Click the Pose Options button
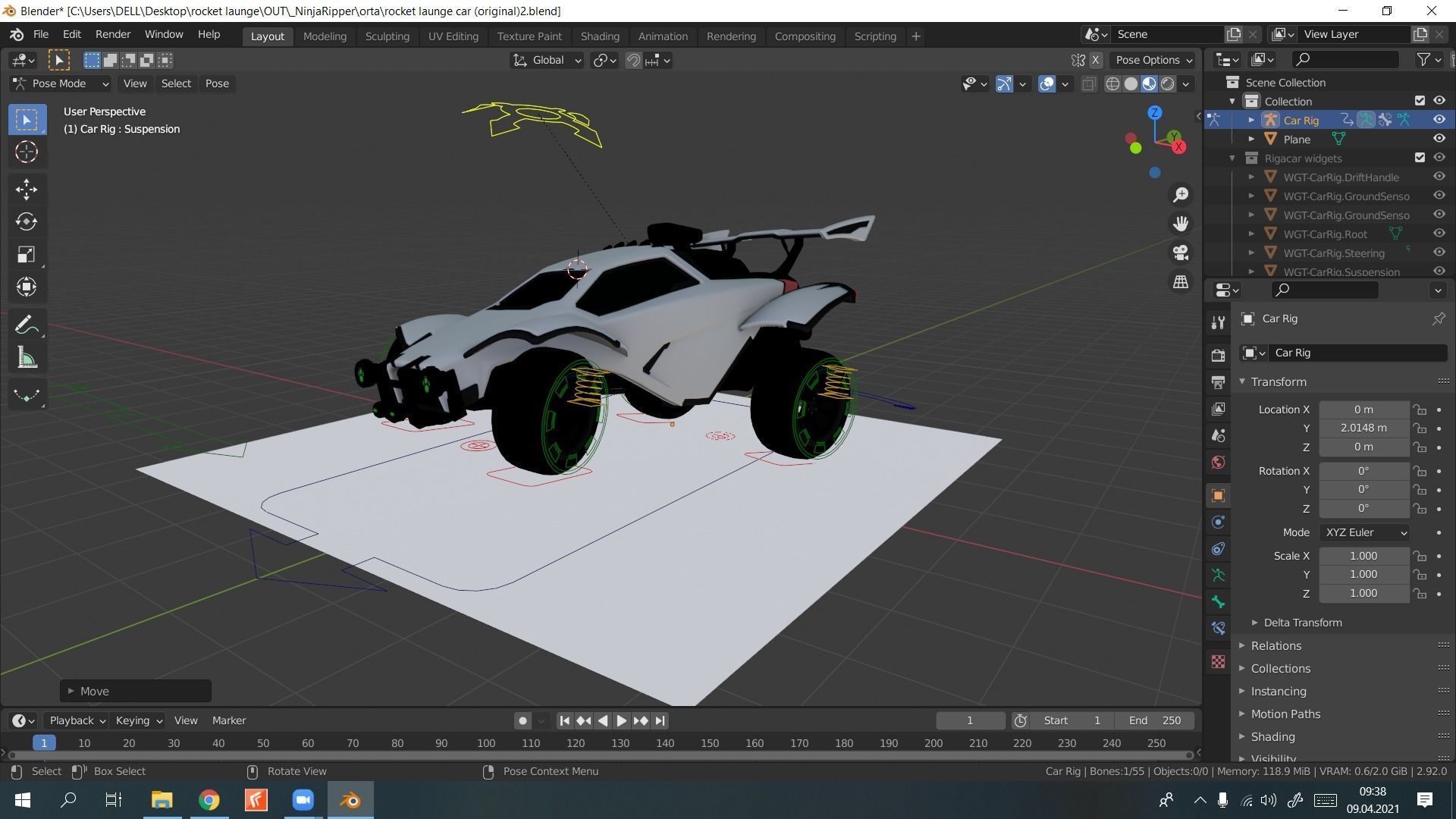The image size is (1456, 819). [1153, 60]
